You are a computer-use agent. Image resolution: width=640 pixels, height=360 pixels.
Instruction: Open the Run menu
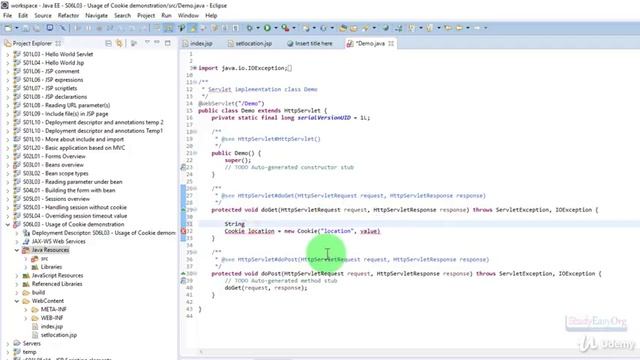tap(167, 16)
